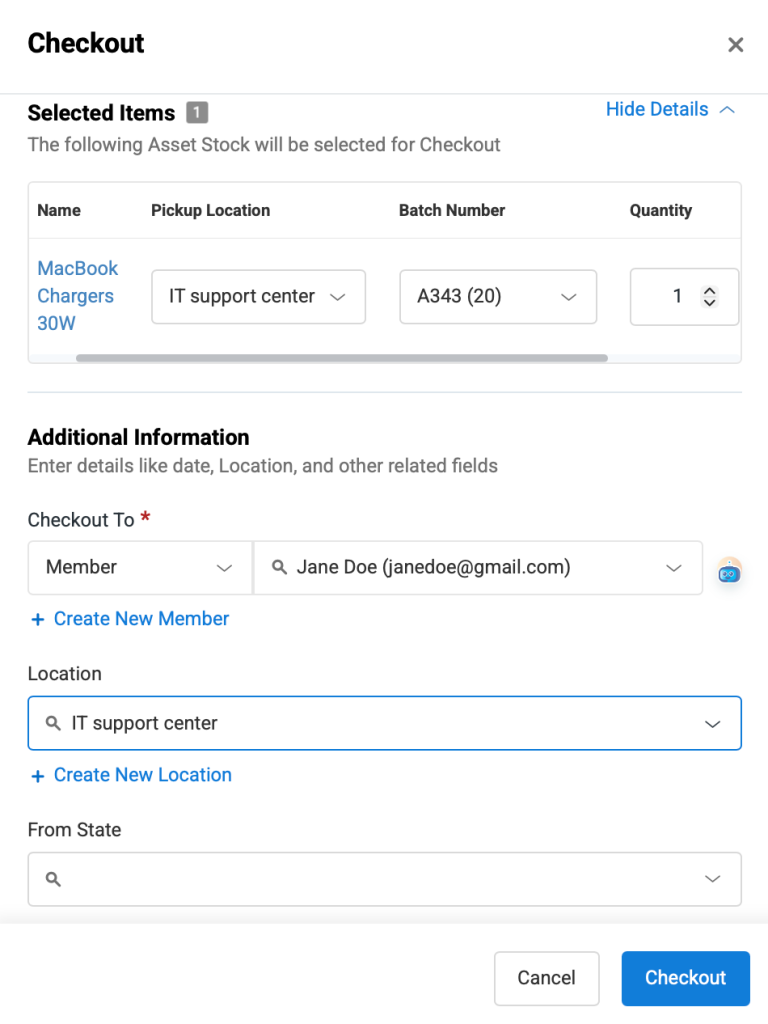768x1024 pixels.
Task: Click the search icon in member field
Action: (279, 567)
